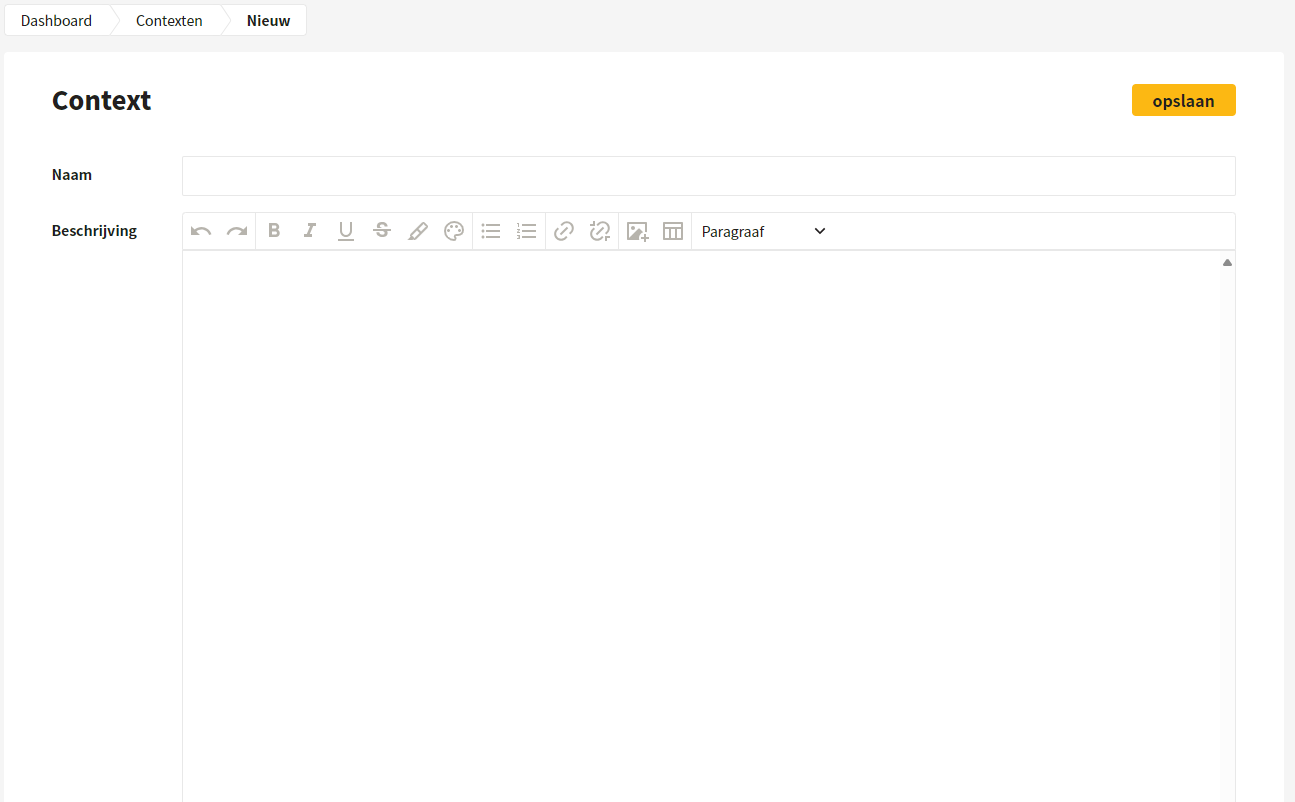Select the highlighter marker tool
The image size is (1295, 802).
click(x=418, y=231)
